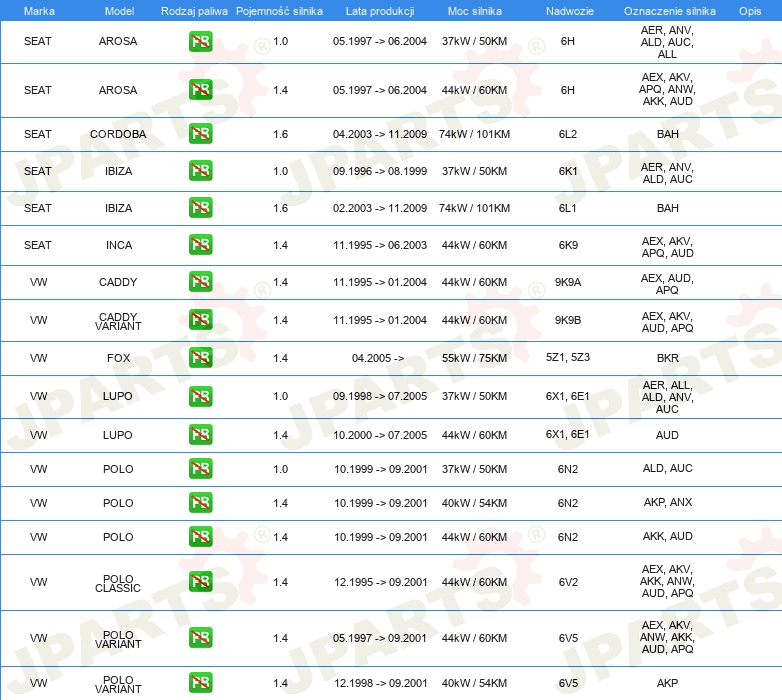Click fuel icon in POLO VARIANT 12.1998 row
This screenshot has height=700, width=782.
pos(200,683)
